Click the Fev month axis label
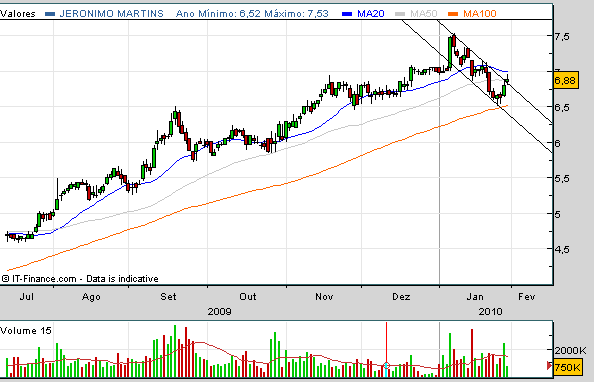The width and height of the screenshot is (594, 382). [527, 297]
